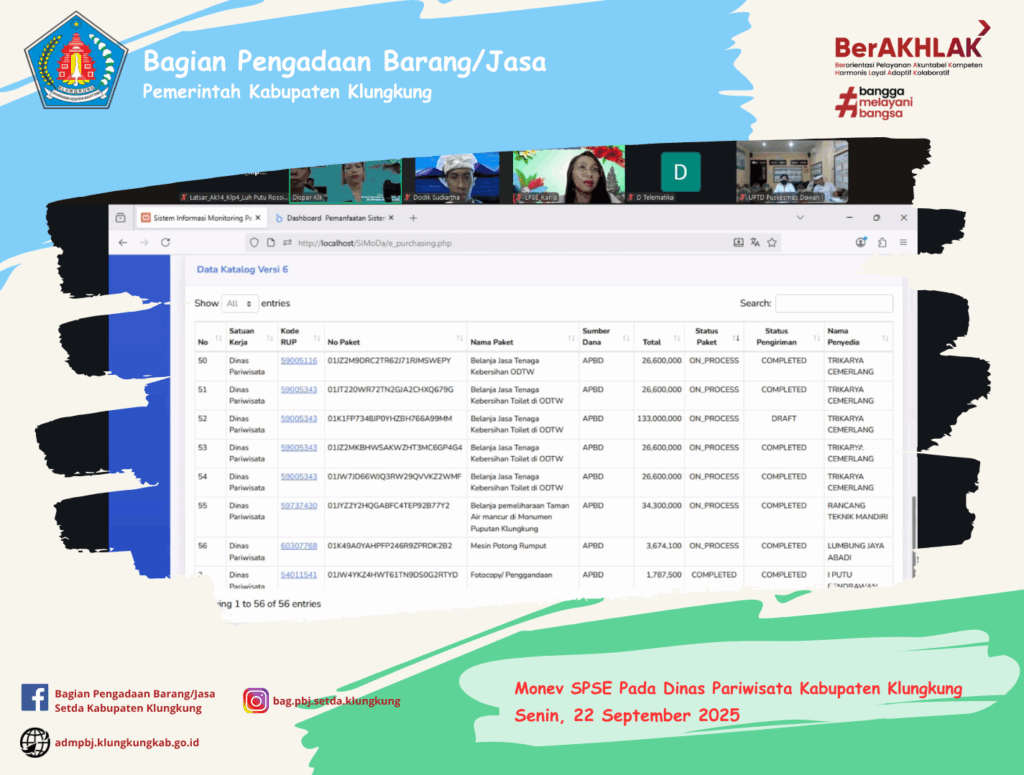Expand the list all tabs chevron
The image size is (1024, 775).
pyautogui.click(x=799, y=217)
